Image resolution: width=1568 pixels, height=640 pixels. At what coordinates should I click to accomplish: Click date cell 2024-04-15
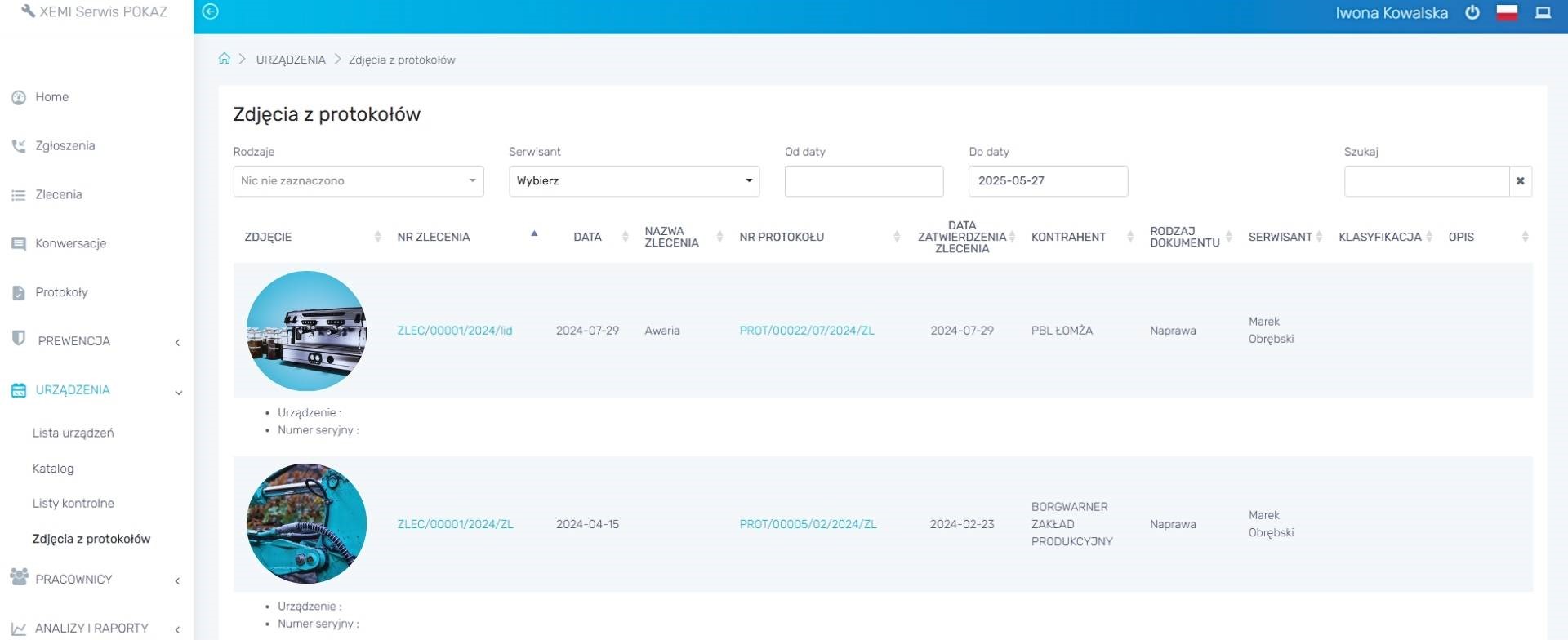587,524
